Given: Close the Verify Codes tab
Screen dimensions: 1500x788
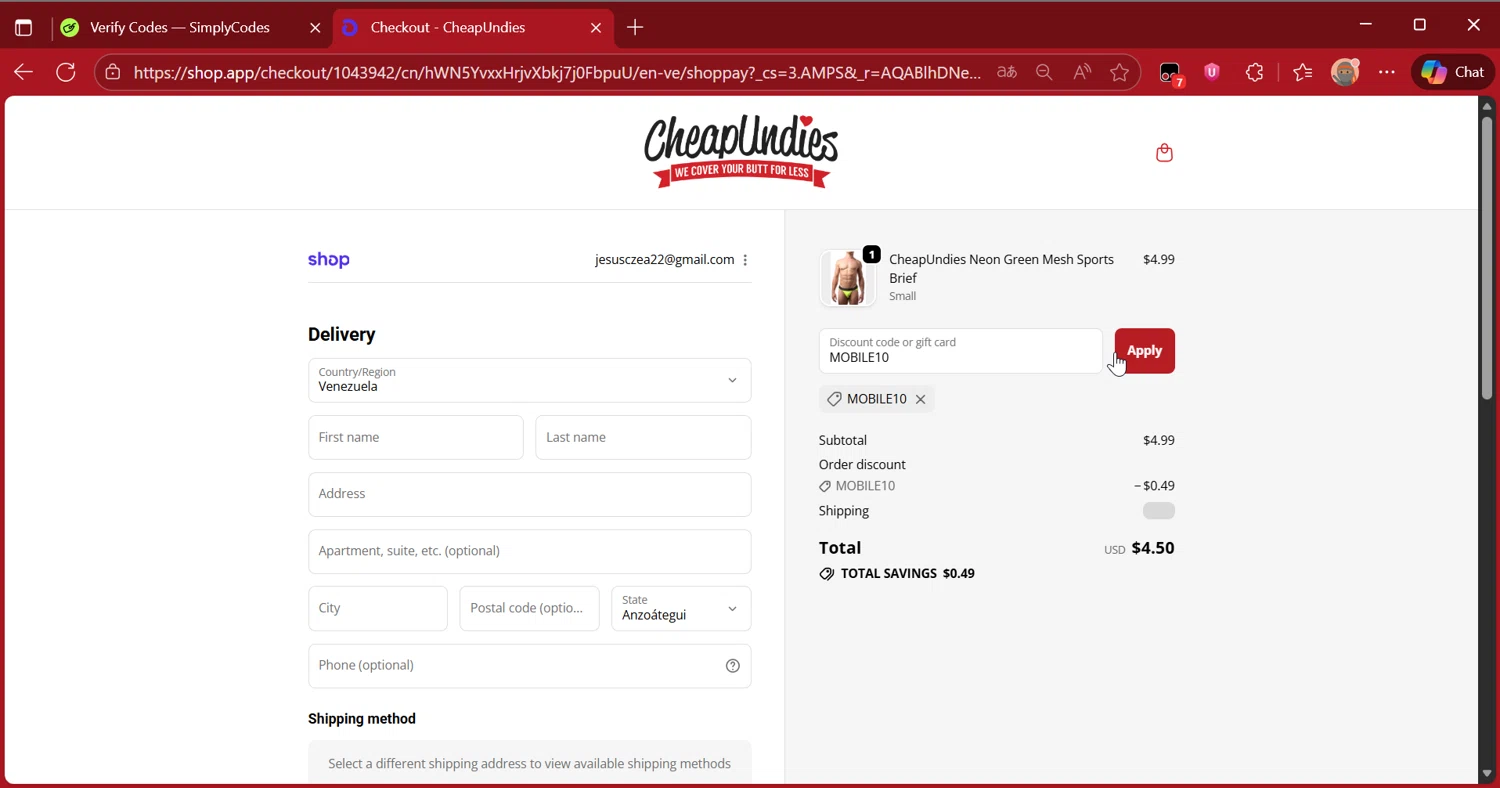Looking at the screenshot, I should tap(315, 28).
